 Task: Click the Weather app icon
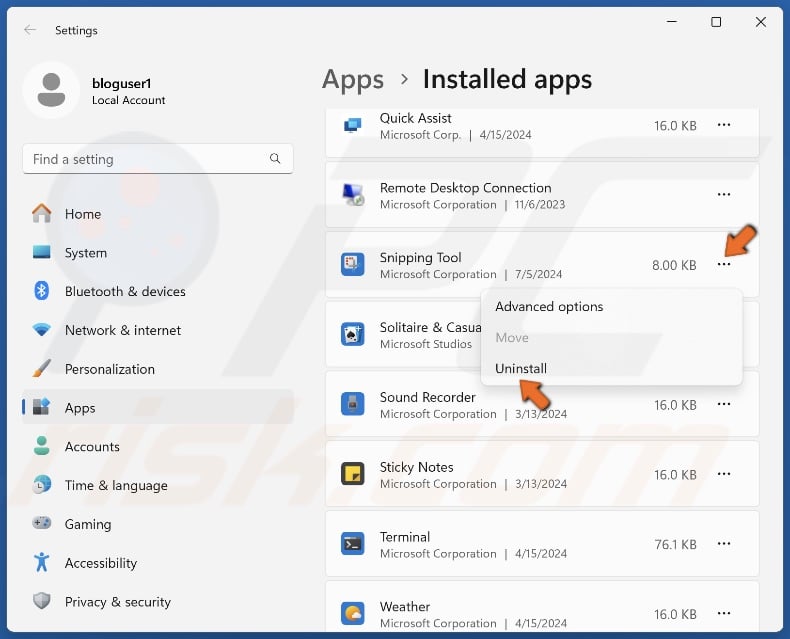point(353,613)
